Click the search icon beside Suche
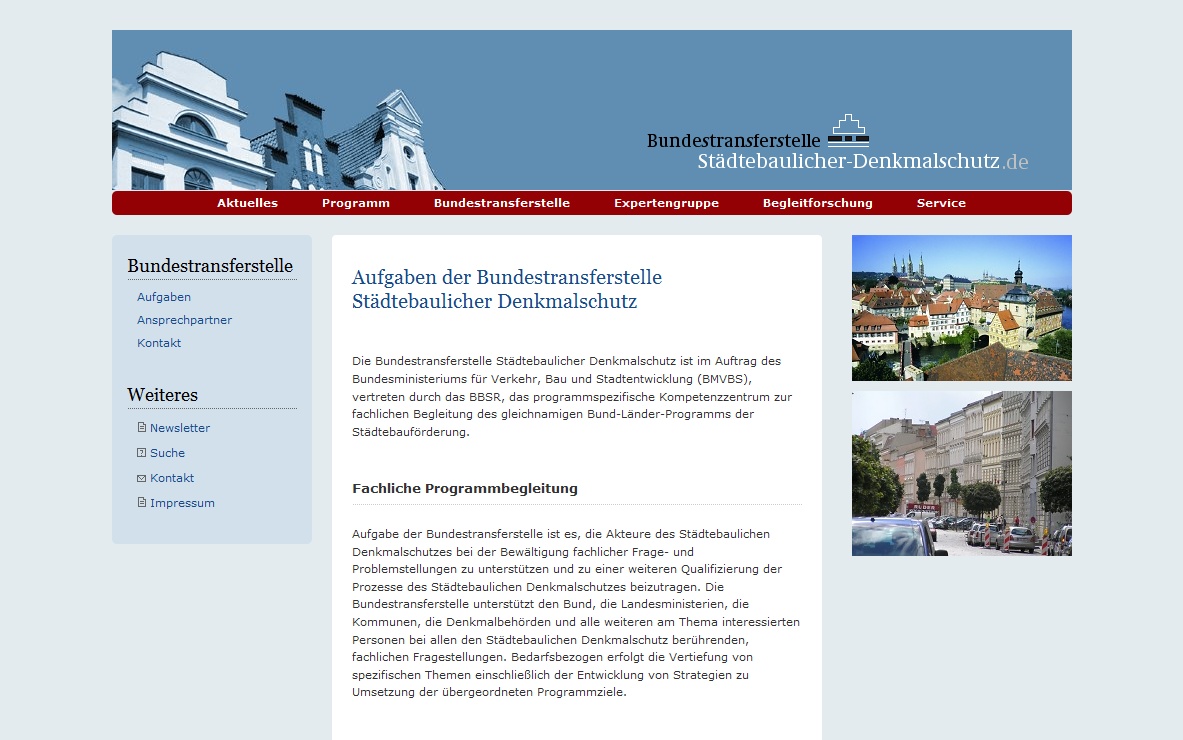This screenshot has height=740, width=1183. click(142, 453)
